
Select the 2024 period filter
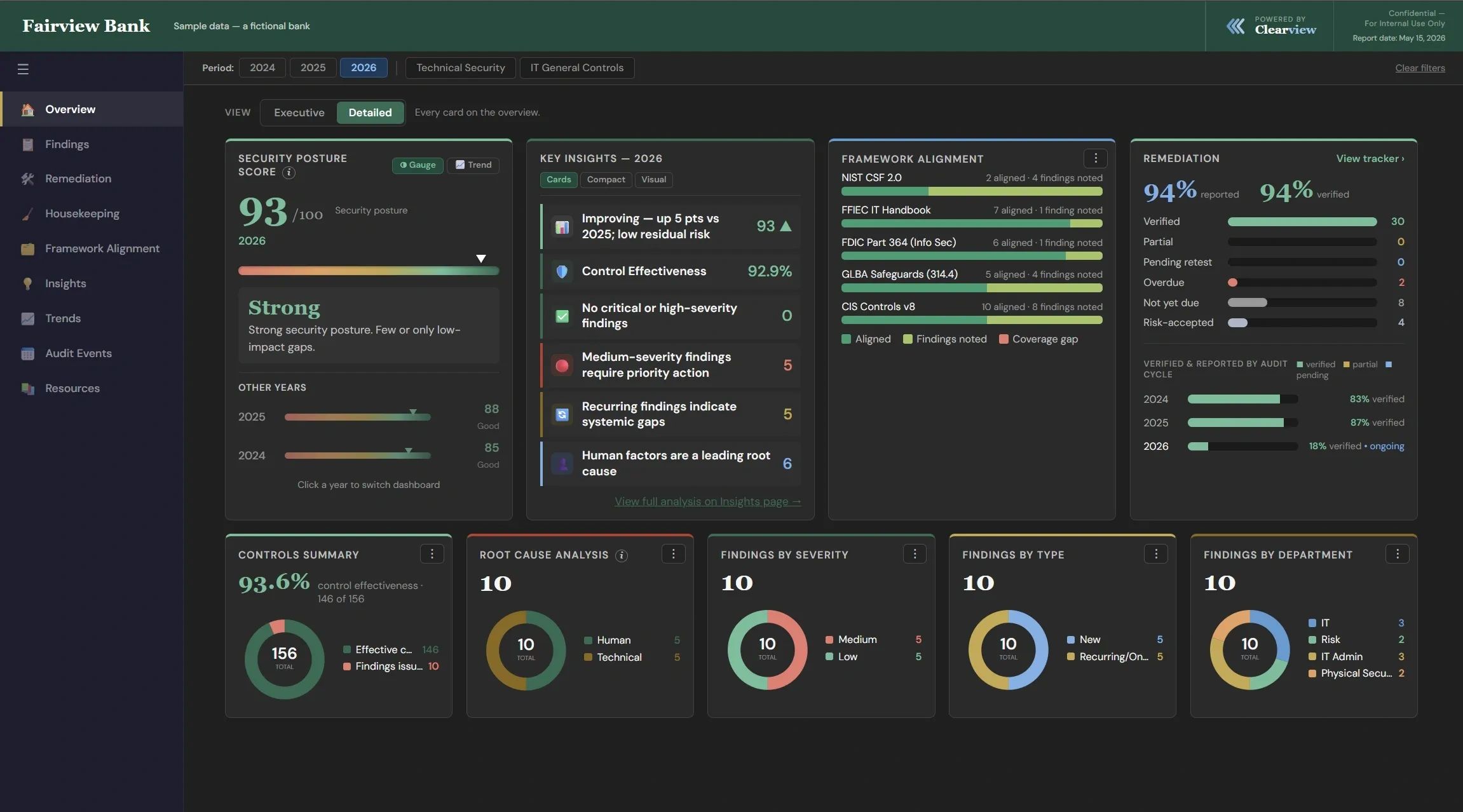click(262, 68)
